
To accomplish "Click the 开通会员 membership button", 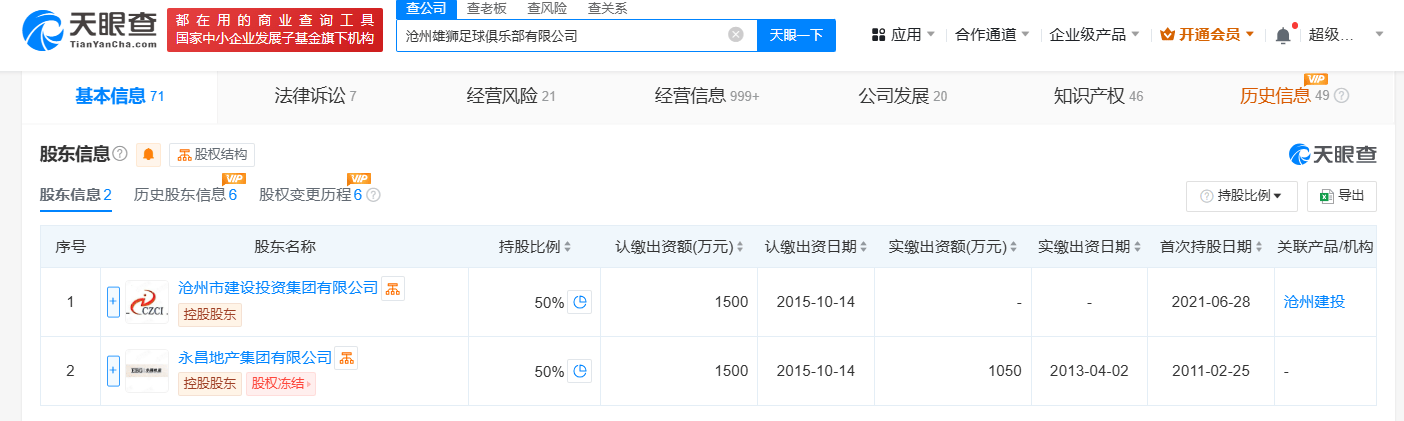I will tap(1207, 35).
